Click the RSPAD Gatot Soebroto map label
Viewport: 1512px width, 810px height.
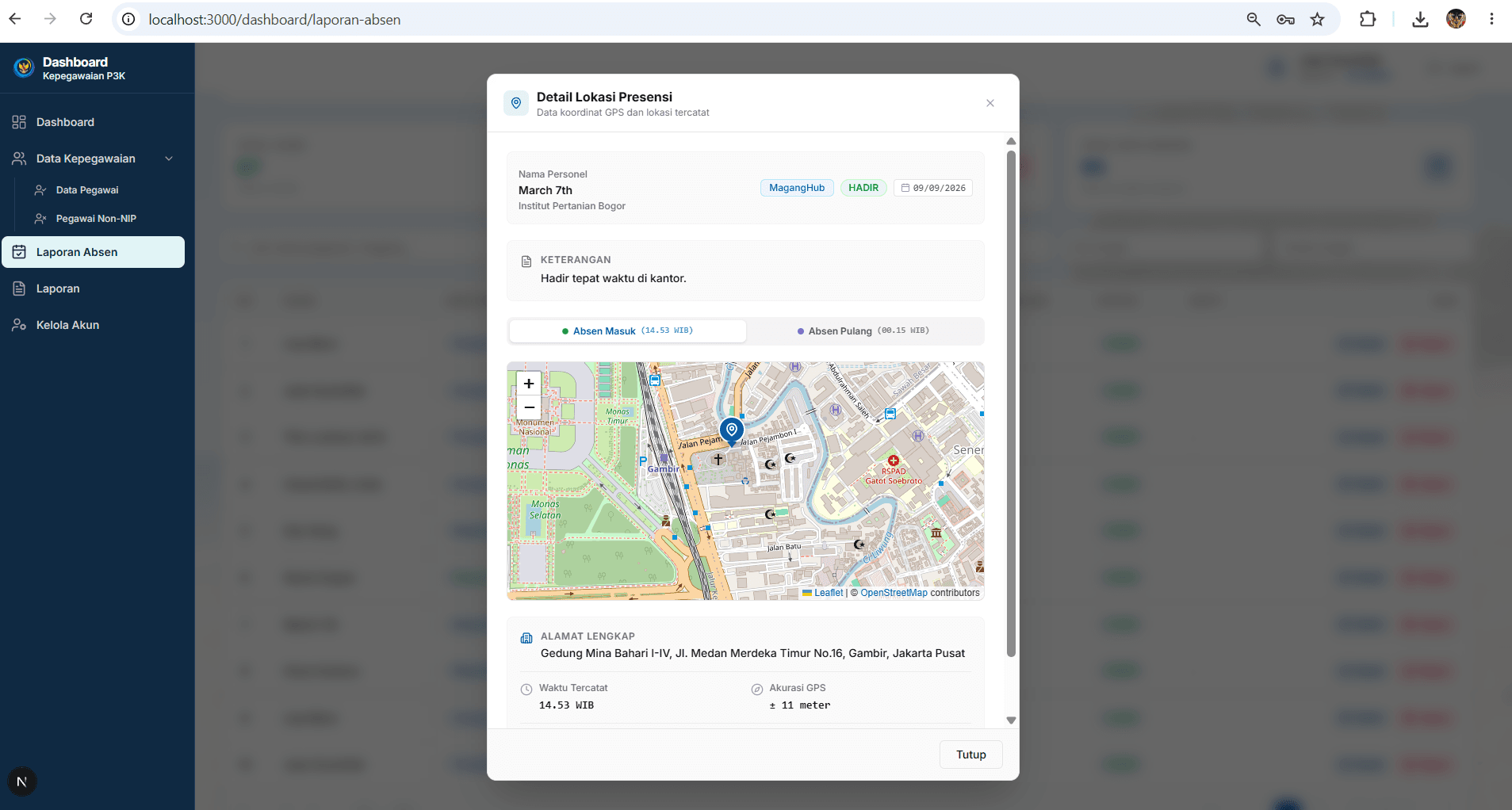[x=894, y=476]
